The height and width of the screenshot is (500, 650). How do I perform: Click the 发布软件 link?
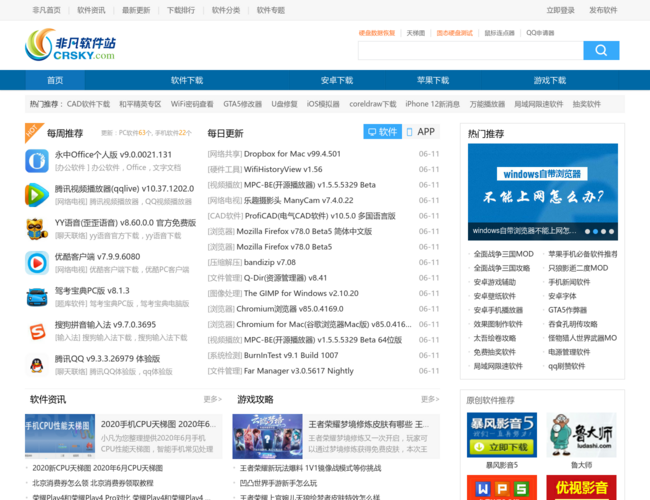603,10
